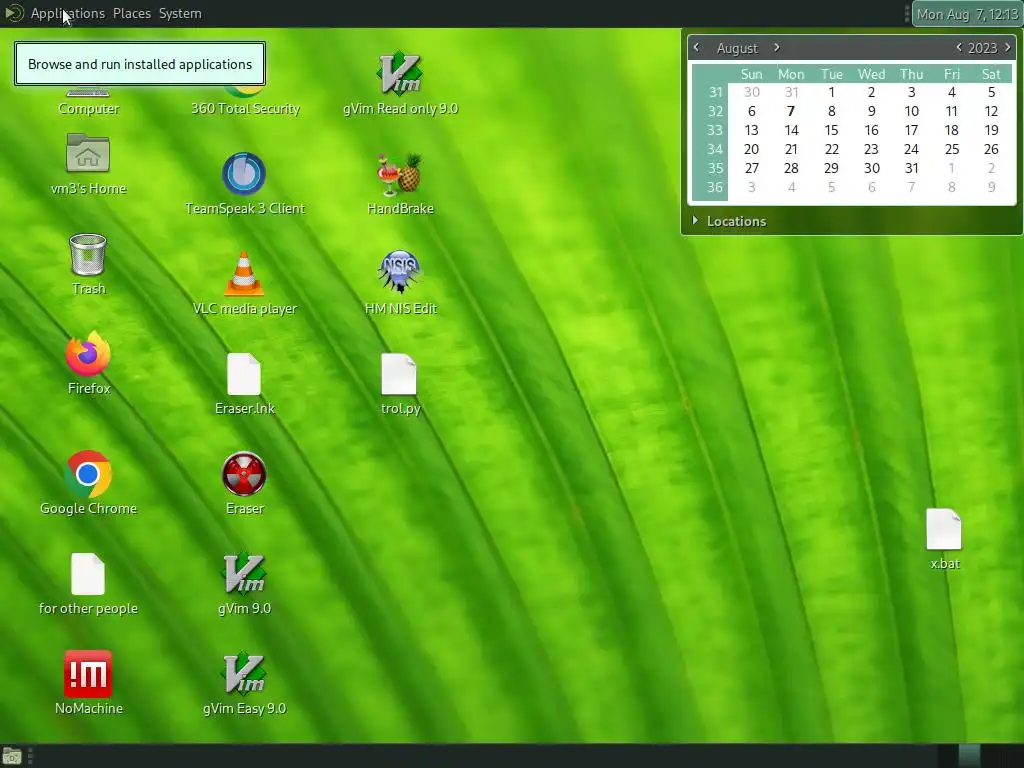Open the Applications menu

[67, 13]
